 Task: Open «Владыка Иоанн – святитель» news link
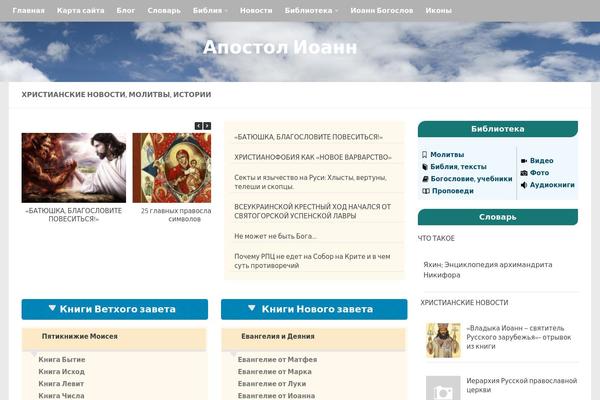518,337
